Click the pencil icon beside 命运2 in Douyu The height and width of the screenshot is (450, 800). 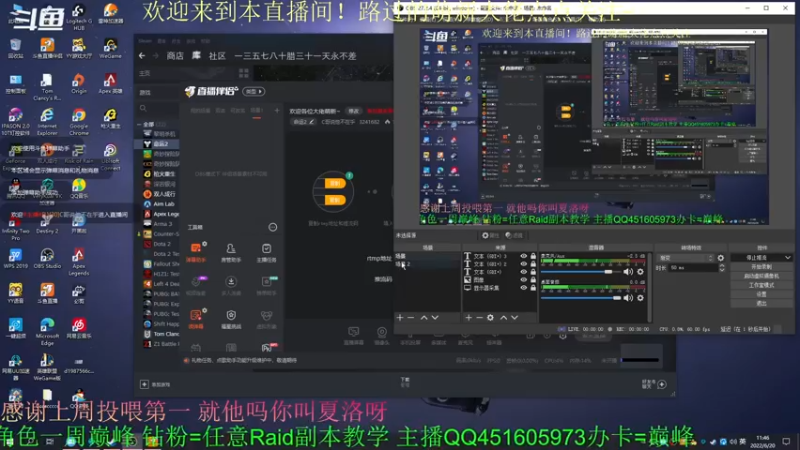tap(311, 122)
